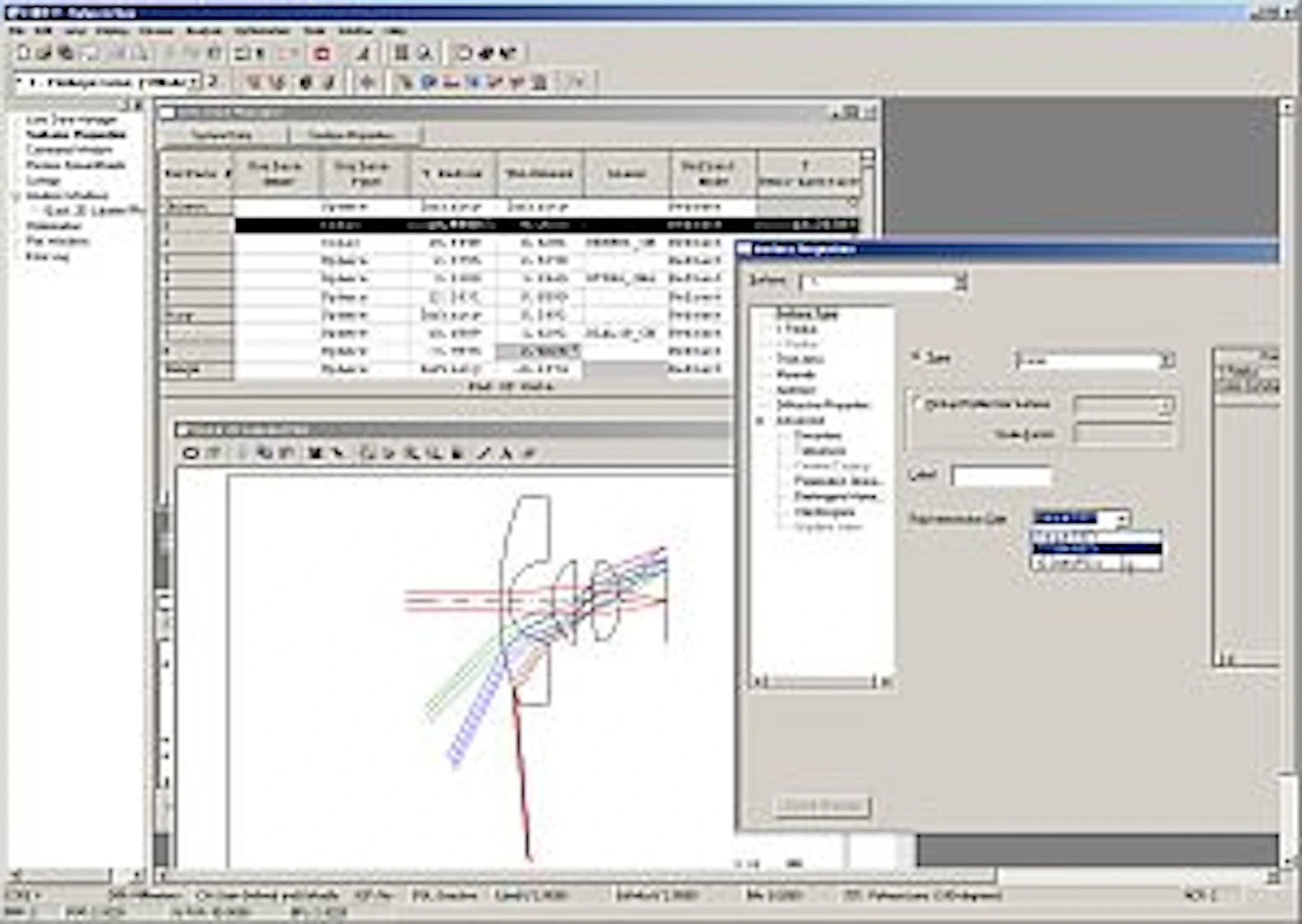Screen dimensions: 1302x924
Task: Click the End Of Data row below the table
Action: pyautogui.click(x=510, y=386)
